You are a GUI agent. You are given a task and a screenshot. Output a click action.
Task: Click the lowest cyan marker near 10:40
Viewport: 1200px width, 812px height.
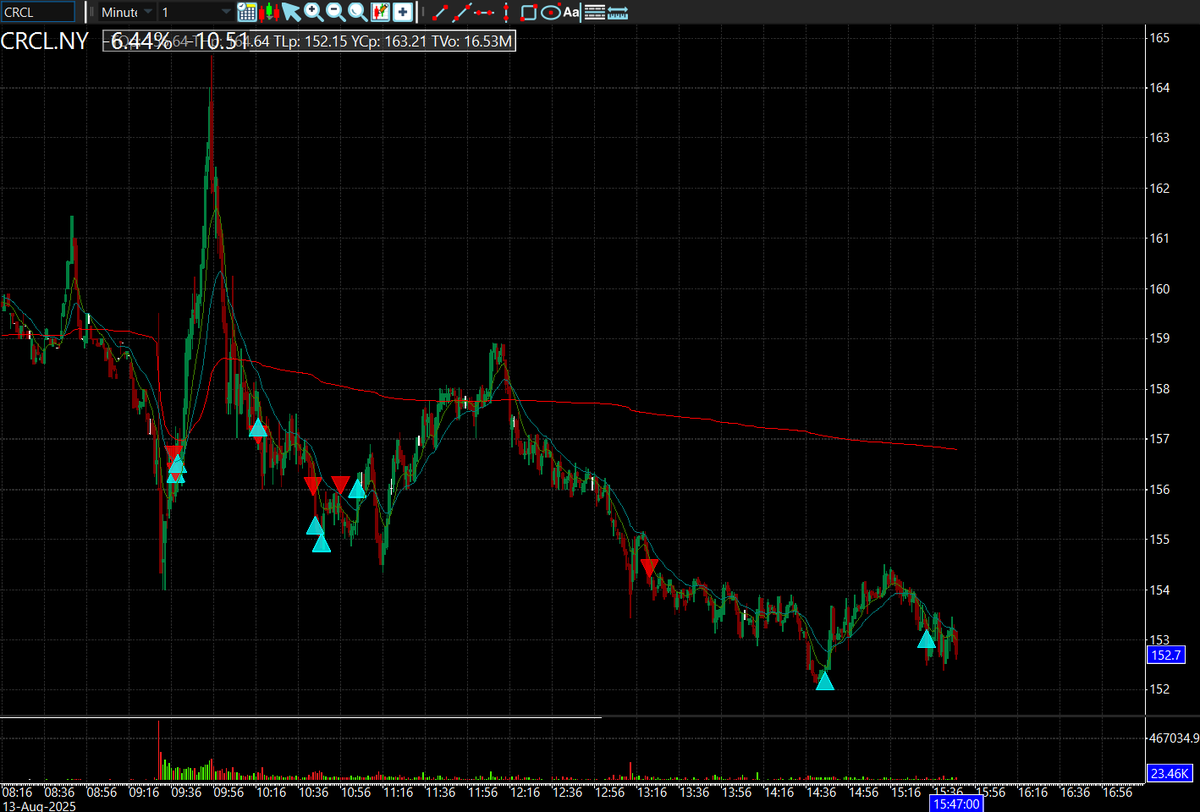click(x=321, y=543)
